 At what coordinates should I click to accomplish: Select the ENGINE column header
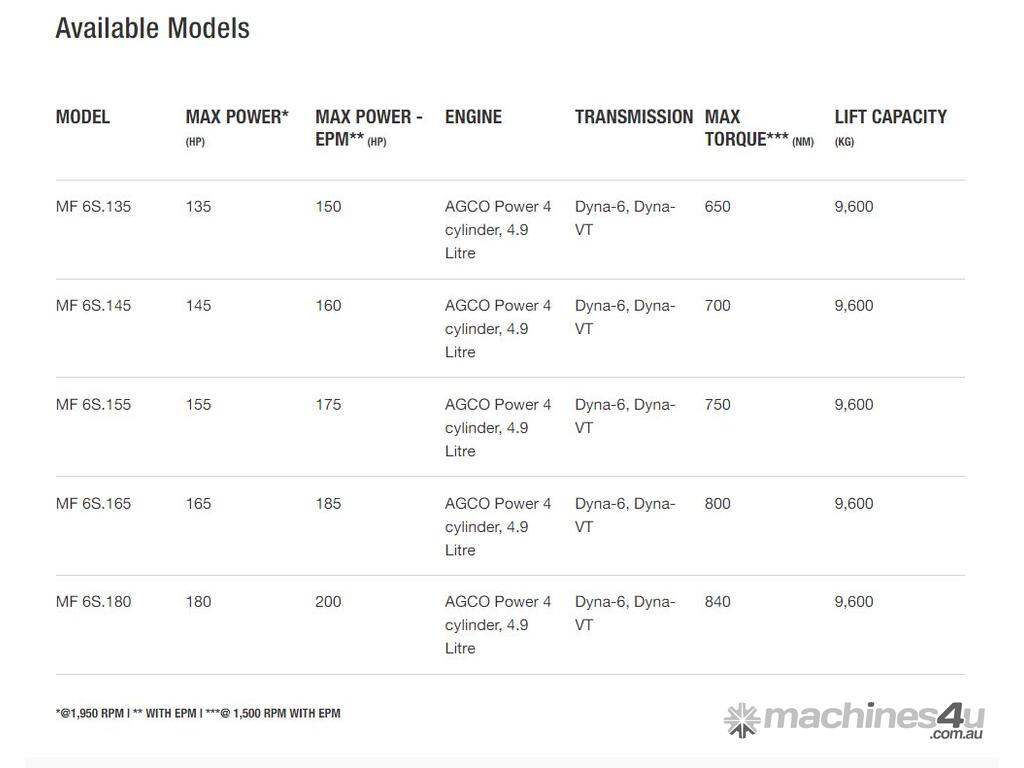pos(473,117)
